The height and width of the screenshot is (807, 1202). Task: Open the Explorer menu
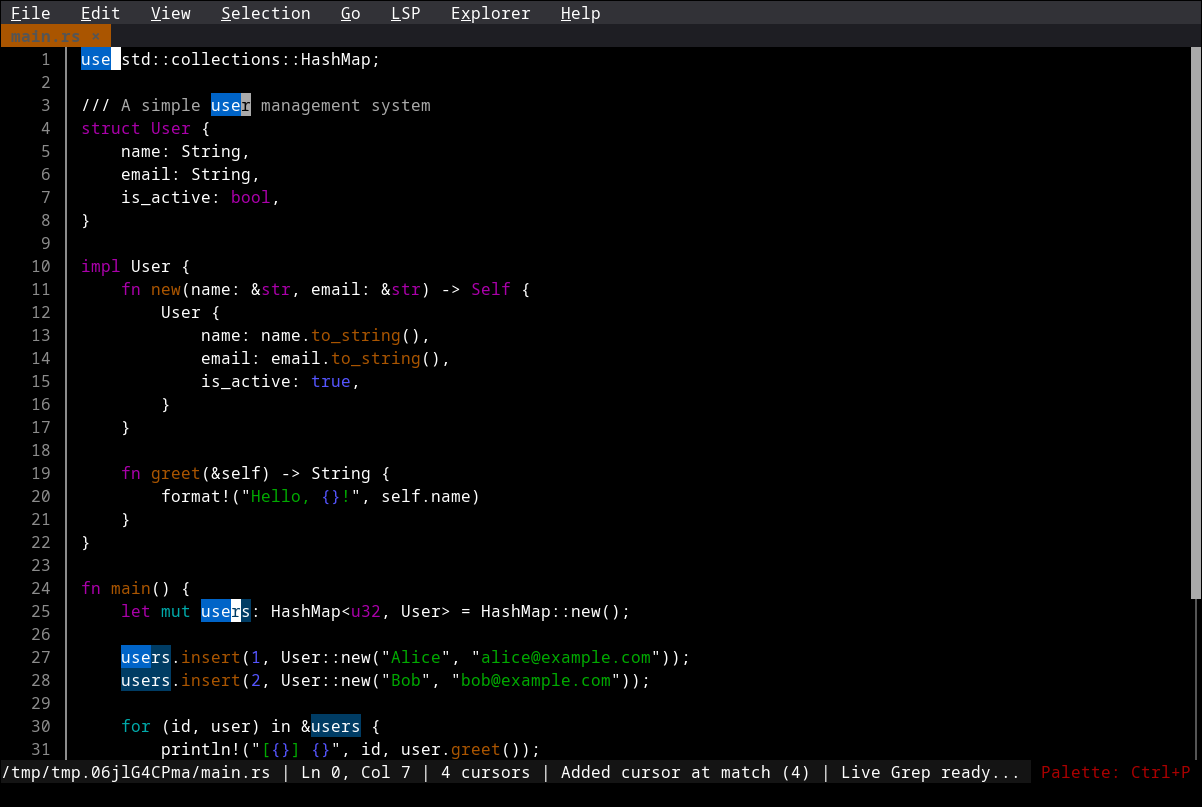tap(490, 13)
